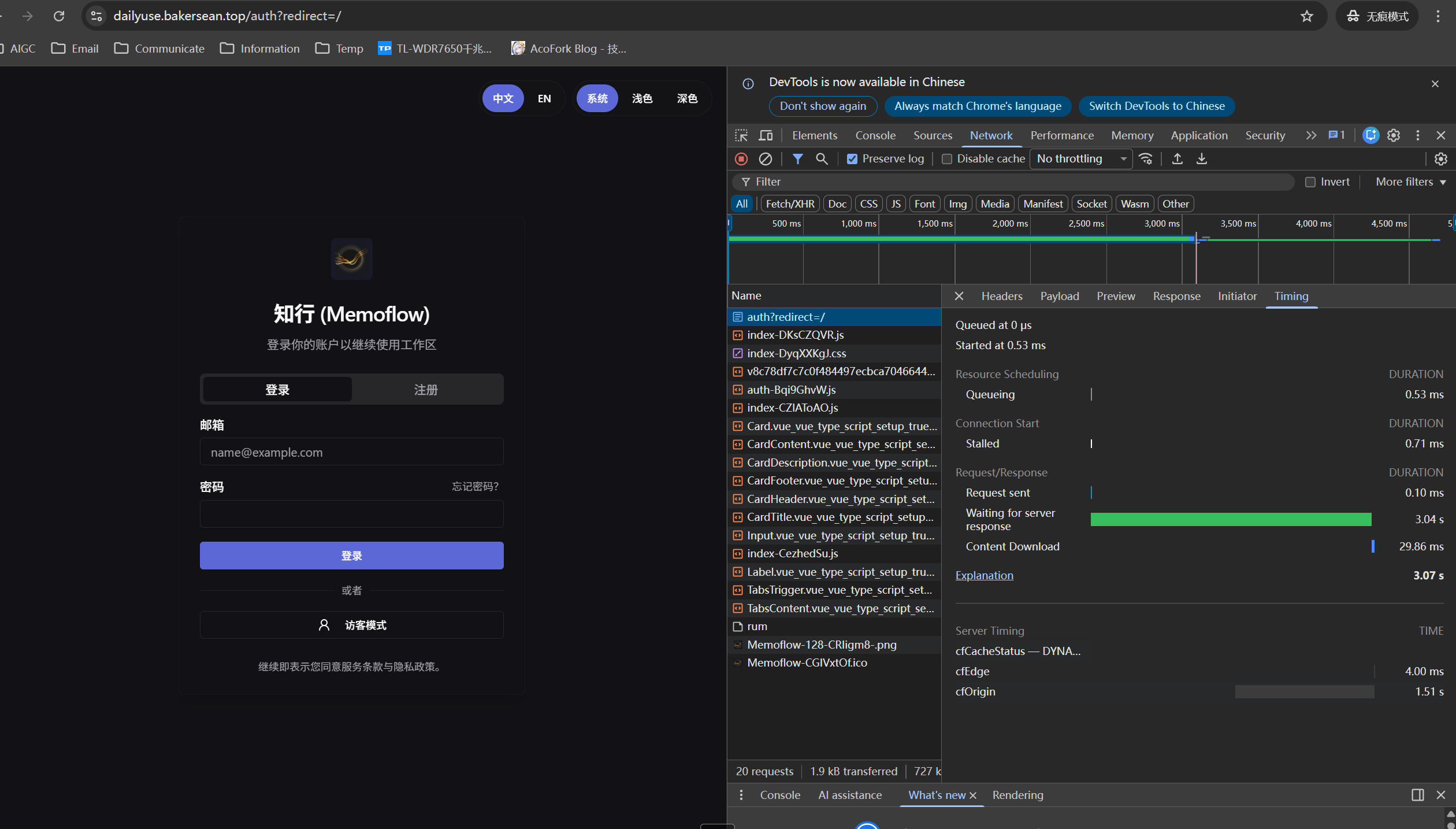This screenshot has height=829, width=1456.
Task: Open the Explanation link
Action: pos(984,575)
